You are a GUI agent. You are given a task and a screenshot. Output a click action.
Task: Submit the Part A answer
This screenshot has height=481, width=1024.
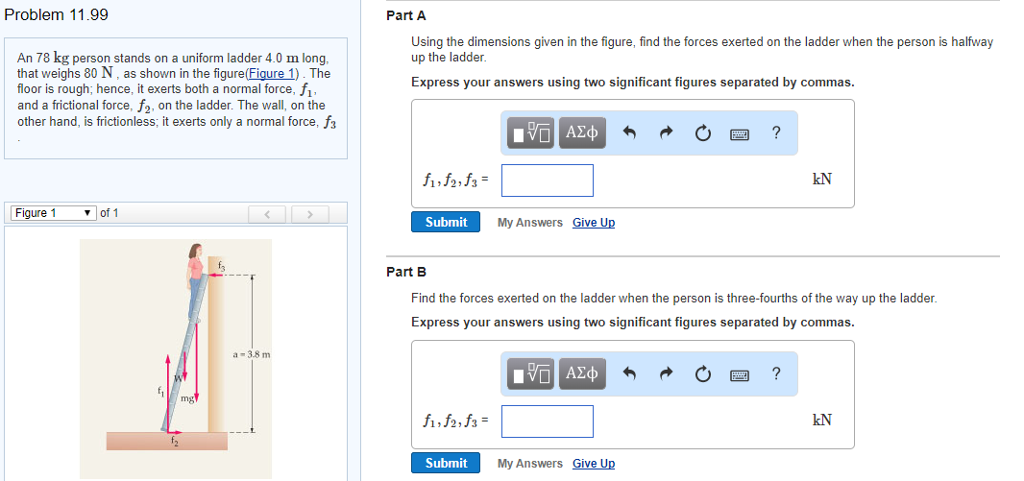click(x=445, y=222)
